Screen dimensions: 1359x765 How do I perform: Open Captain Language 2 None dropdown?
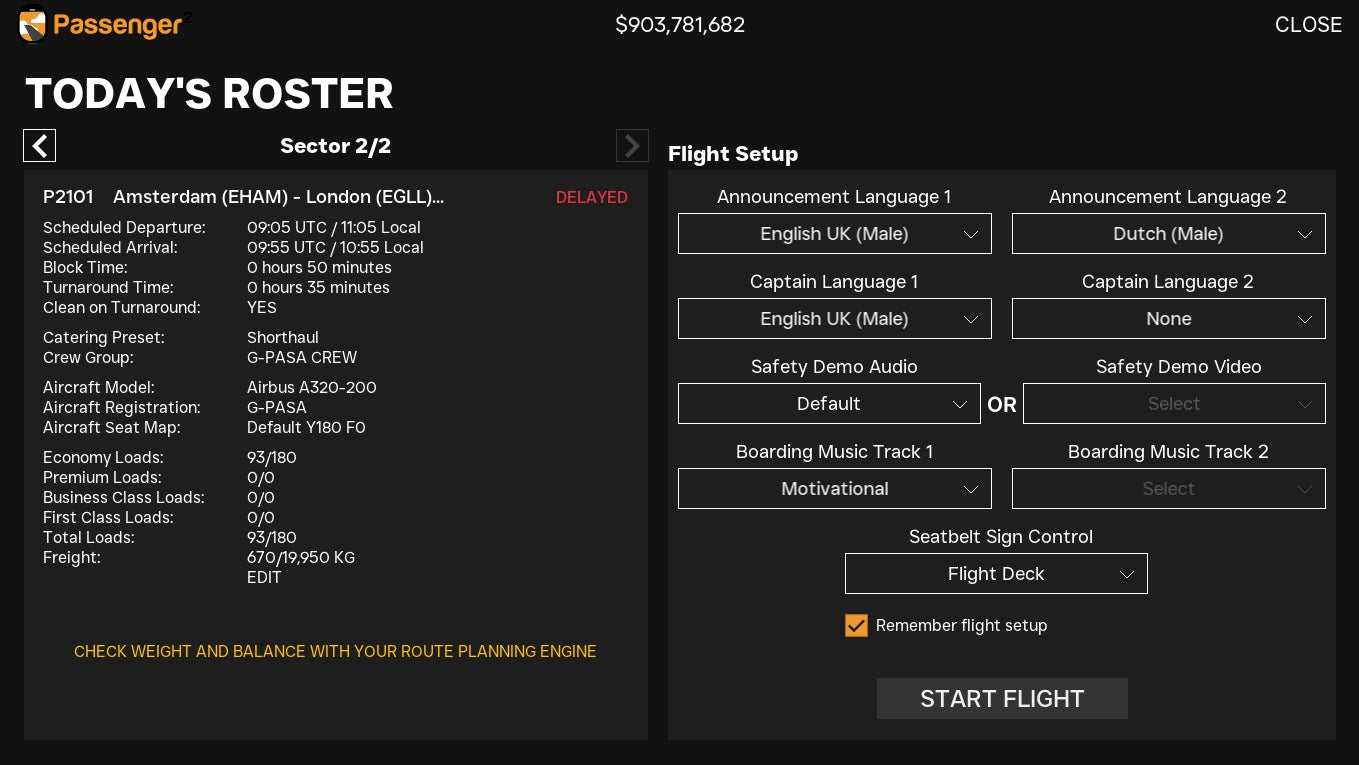pos(1168,319)
